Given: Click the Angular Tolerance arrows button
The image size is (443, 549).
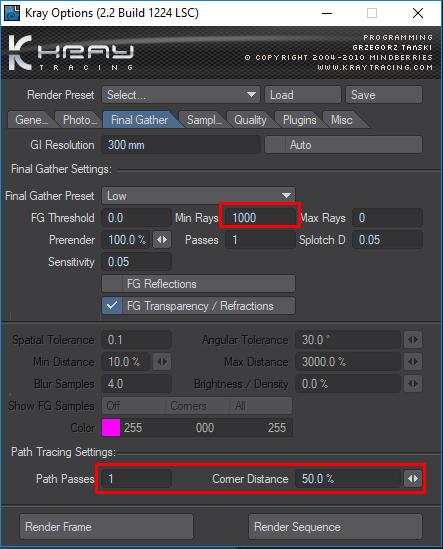Looking at the screenshot, I should point(413,340).
